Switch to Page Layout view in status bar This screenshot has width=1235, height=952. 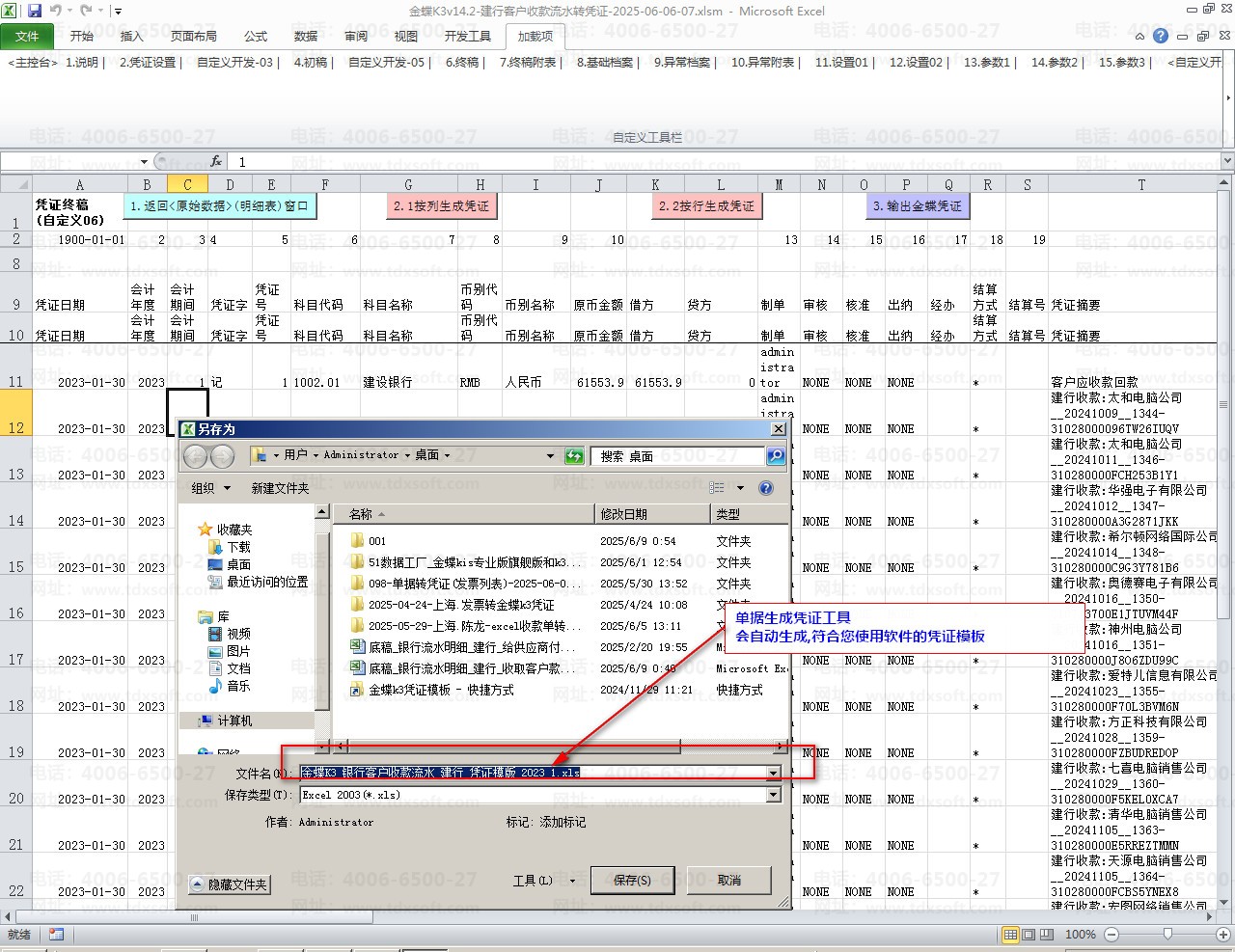click(x=1029, y=935)
